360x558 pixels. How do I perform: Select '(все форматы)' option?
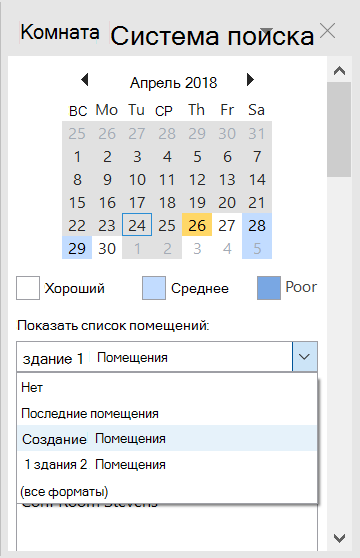coord(167,491)
